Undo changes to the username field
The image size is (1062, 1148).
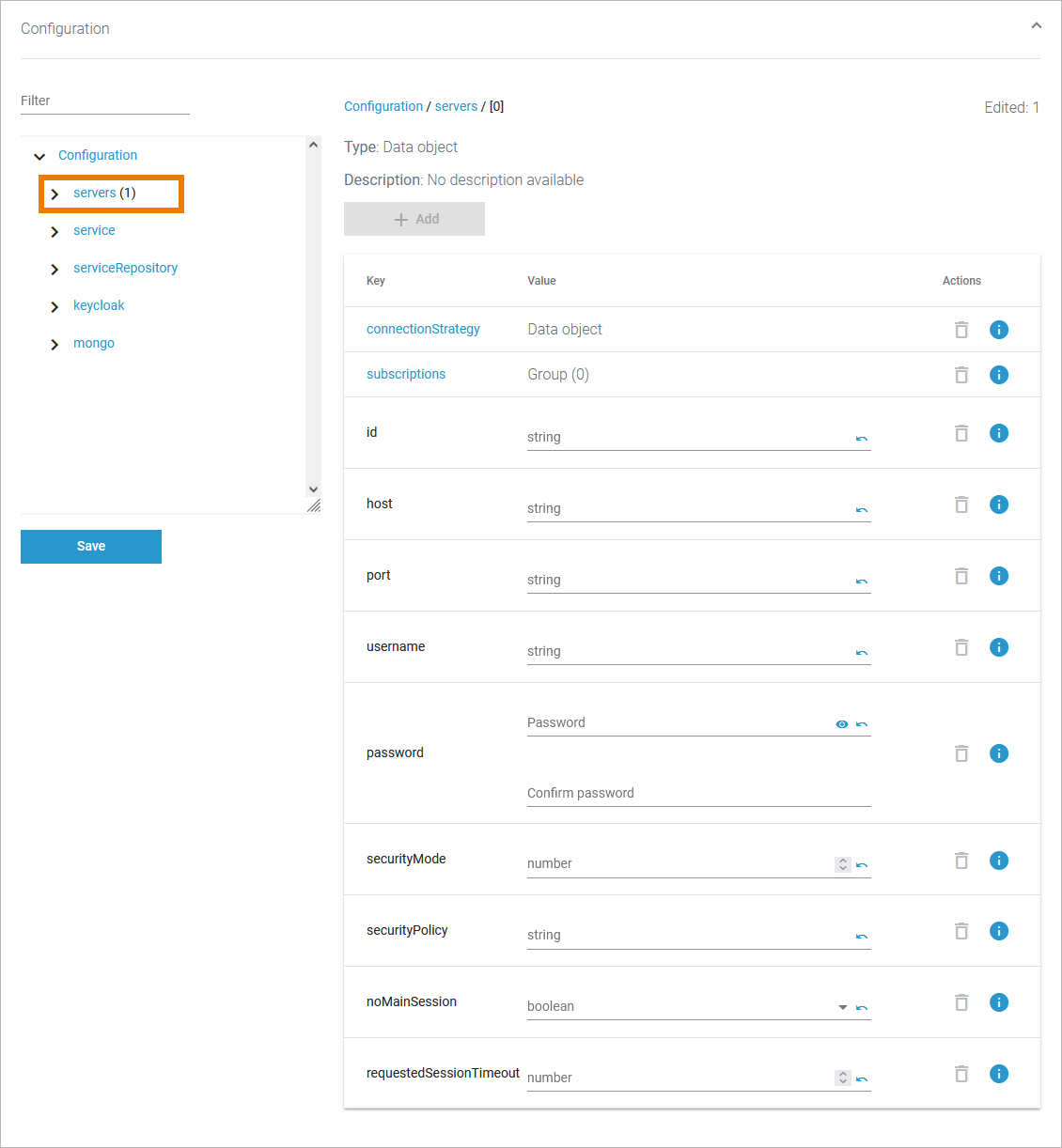tap(861, 653)
